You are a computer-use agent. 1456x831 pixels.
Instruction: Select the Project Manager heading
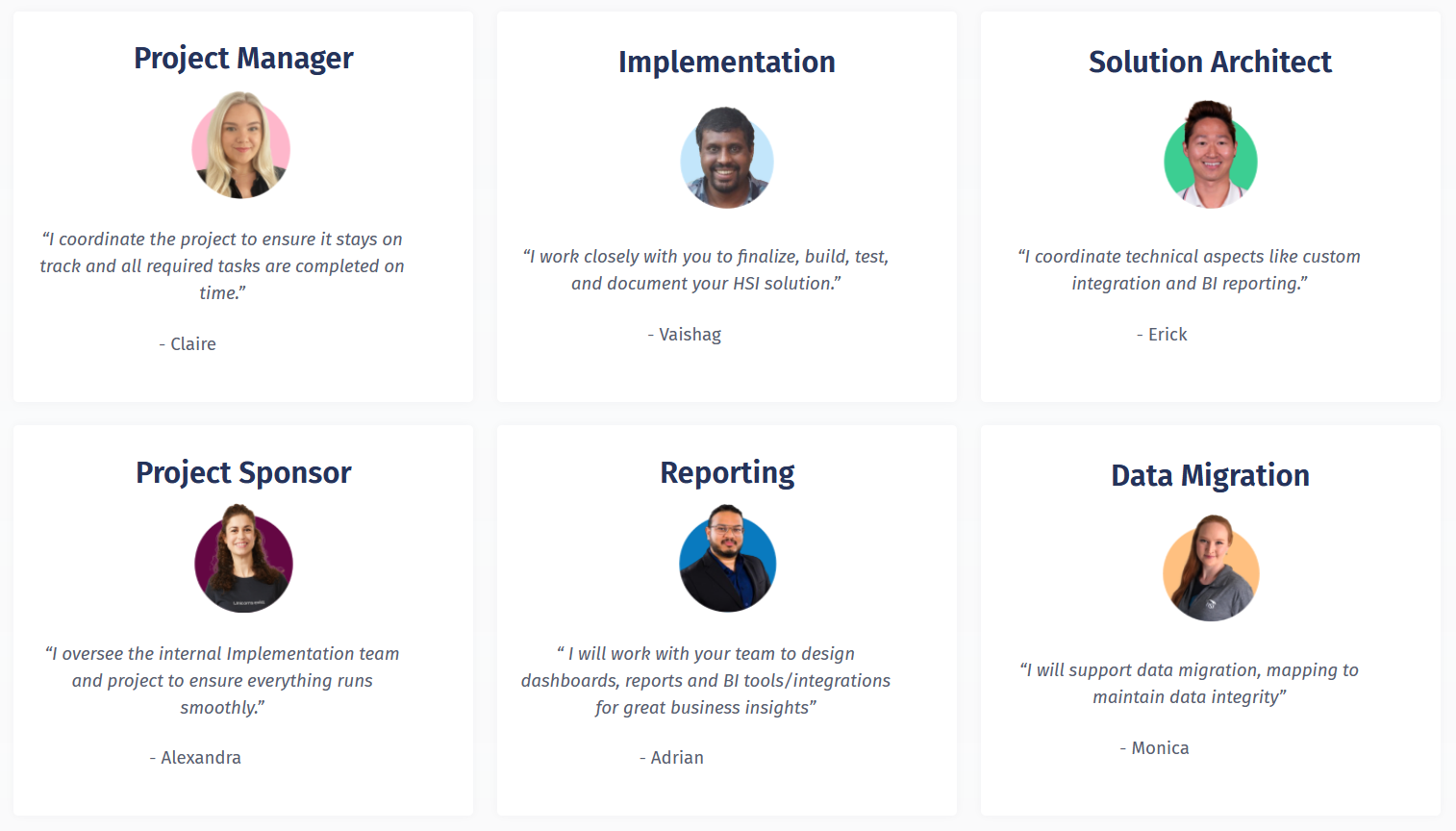(x=243, y=59)
